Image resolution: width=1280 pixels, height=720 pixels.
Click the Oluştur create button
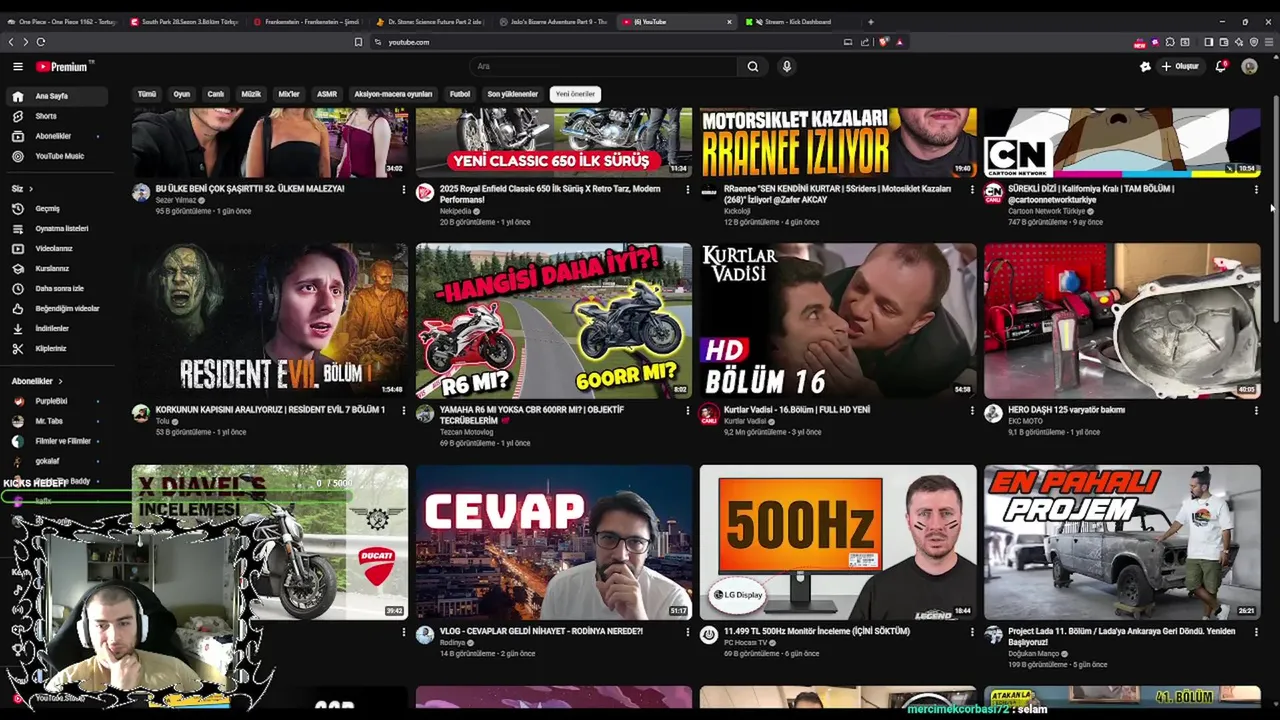pyautogui.click(x=1180, y=66)
